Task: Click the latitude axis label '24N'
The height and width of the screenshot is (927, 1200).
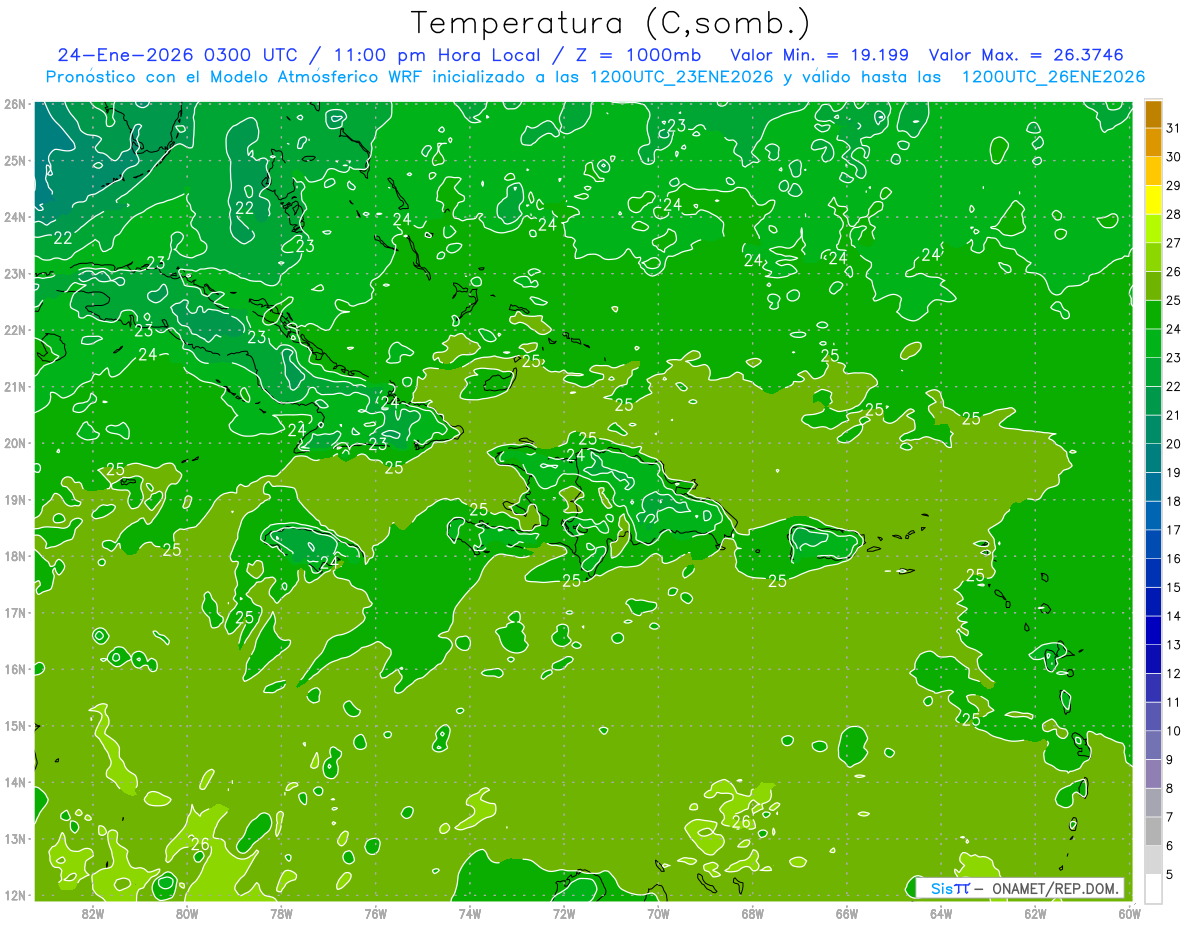Action: coord(14,217)
